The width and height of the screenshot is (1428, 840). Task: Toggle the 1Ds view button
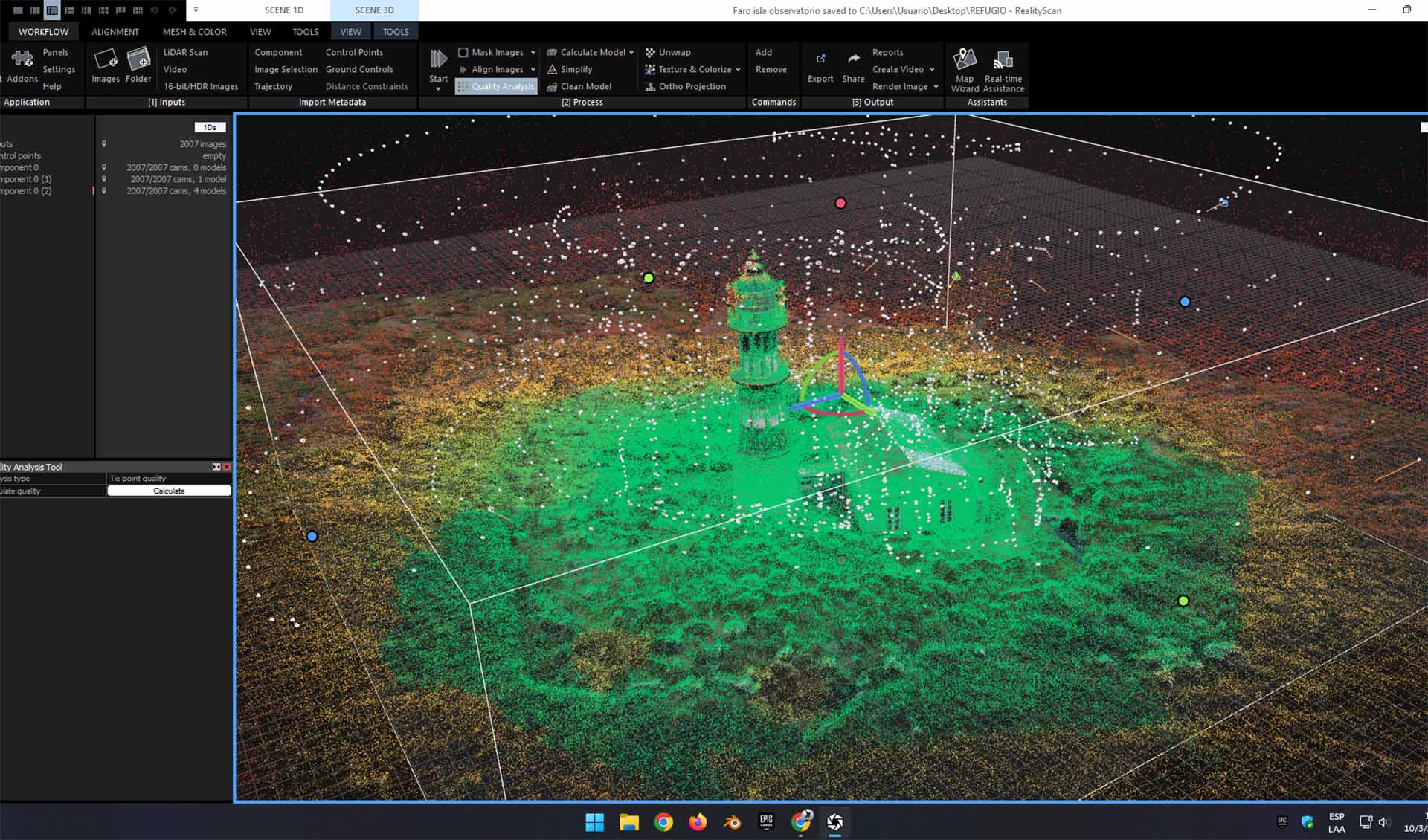pyautogui.click(x=210, y=127)
